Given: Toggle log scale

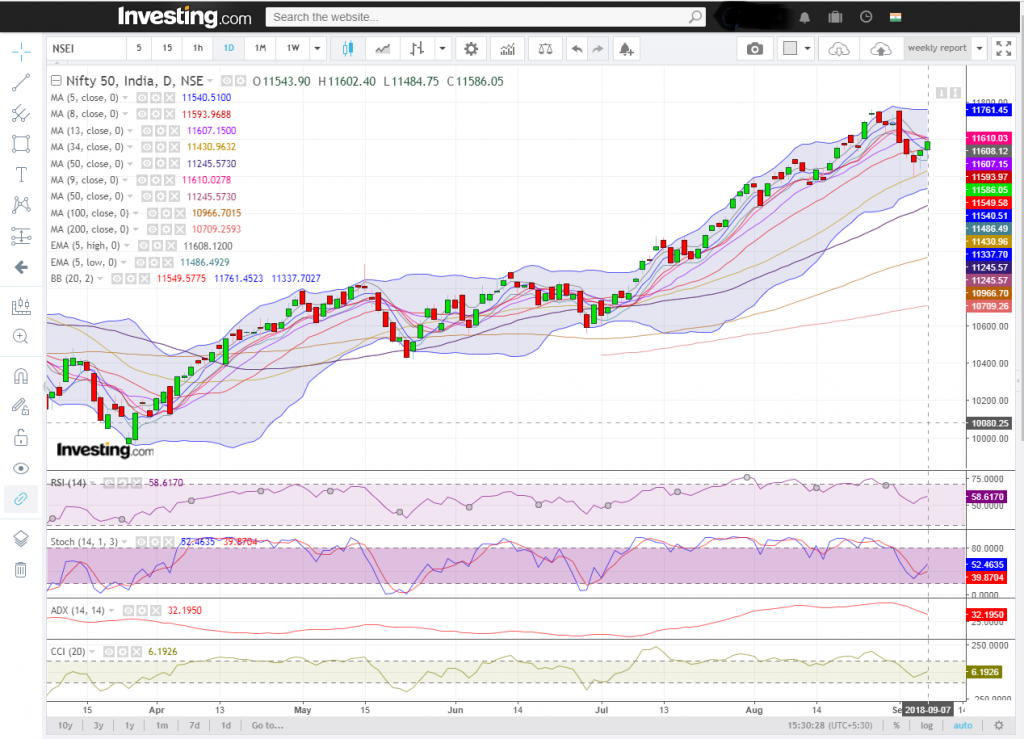Looking at the screenshot, I should tap(927, 725).
